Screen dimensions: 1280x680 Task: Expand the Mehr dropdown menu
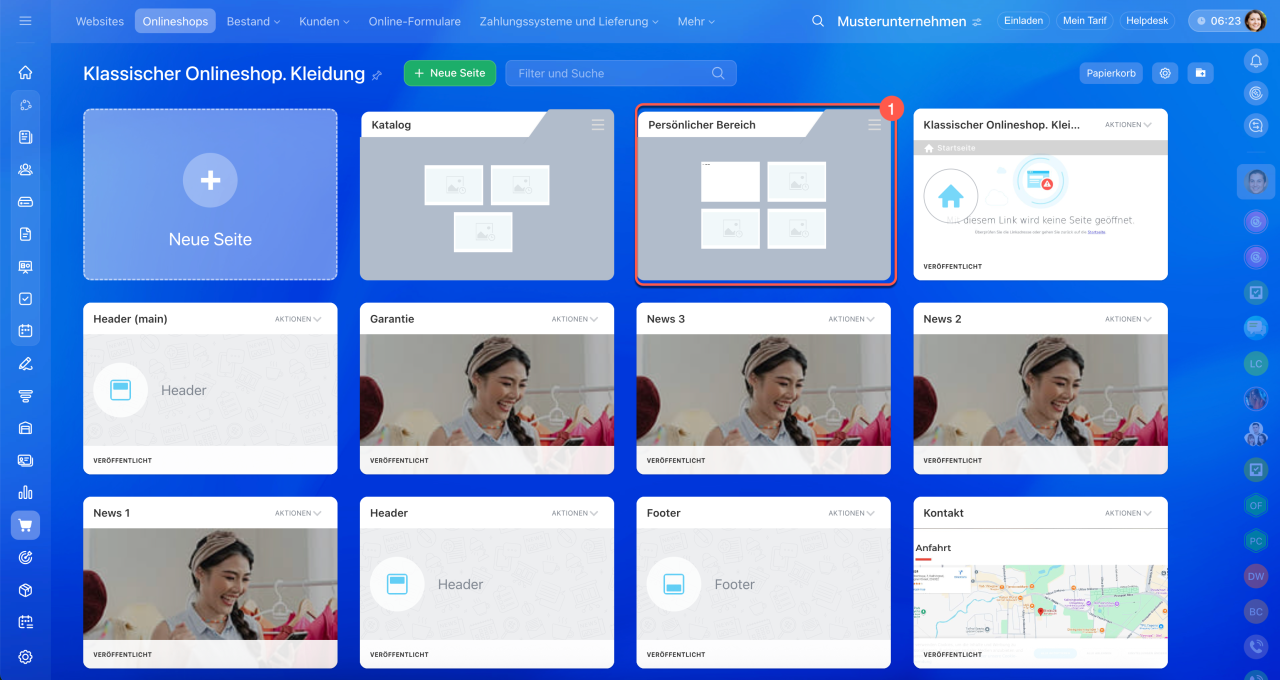[696, 21]
